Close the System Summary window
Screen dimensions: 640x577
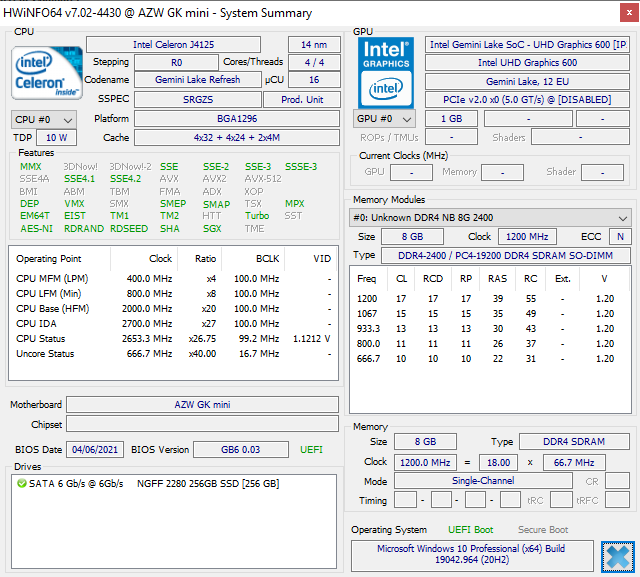click(629, 13)
